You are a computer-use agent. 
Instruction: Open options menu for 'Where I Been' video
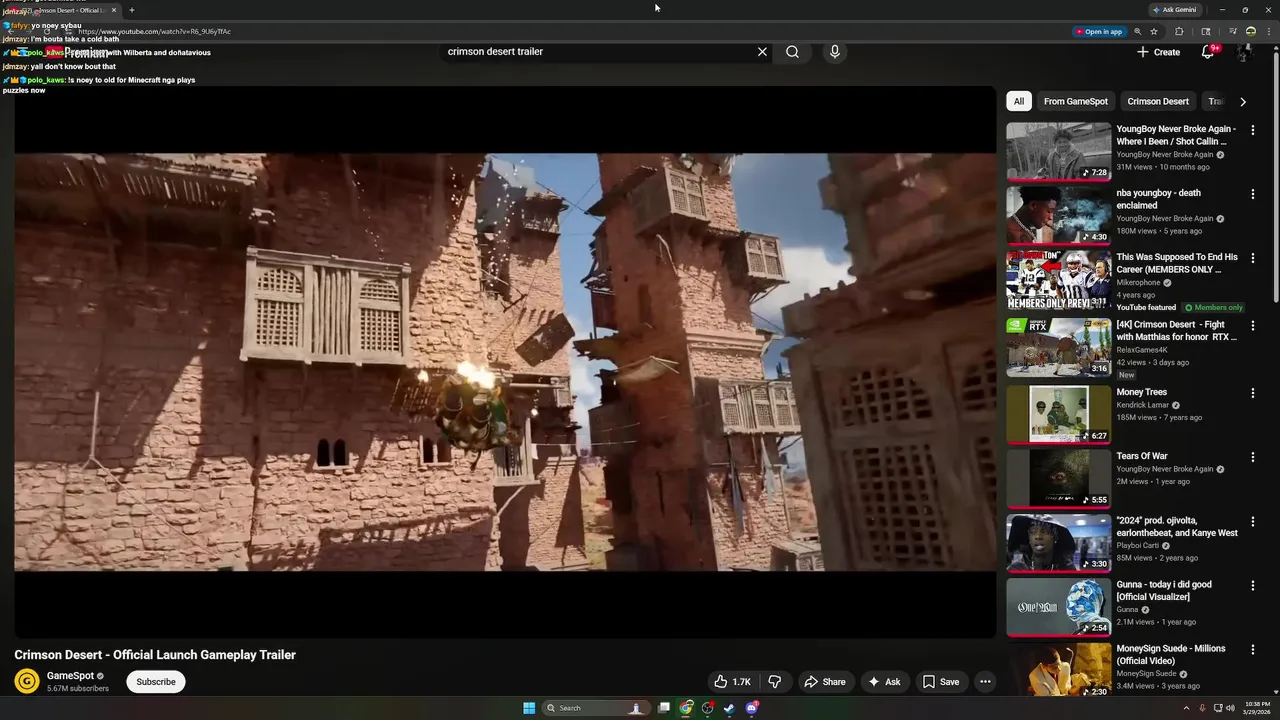coord(1252,130)
